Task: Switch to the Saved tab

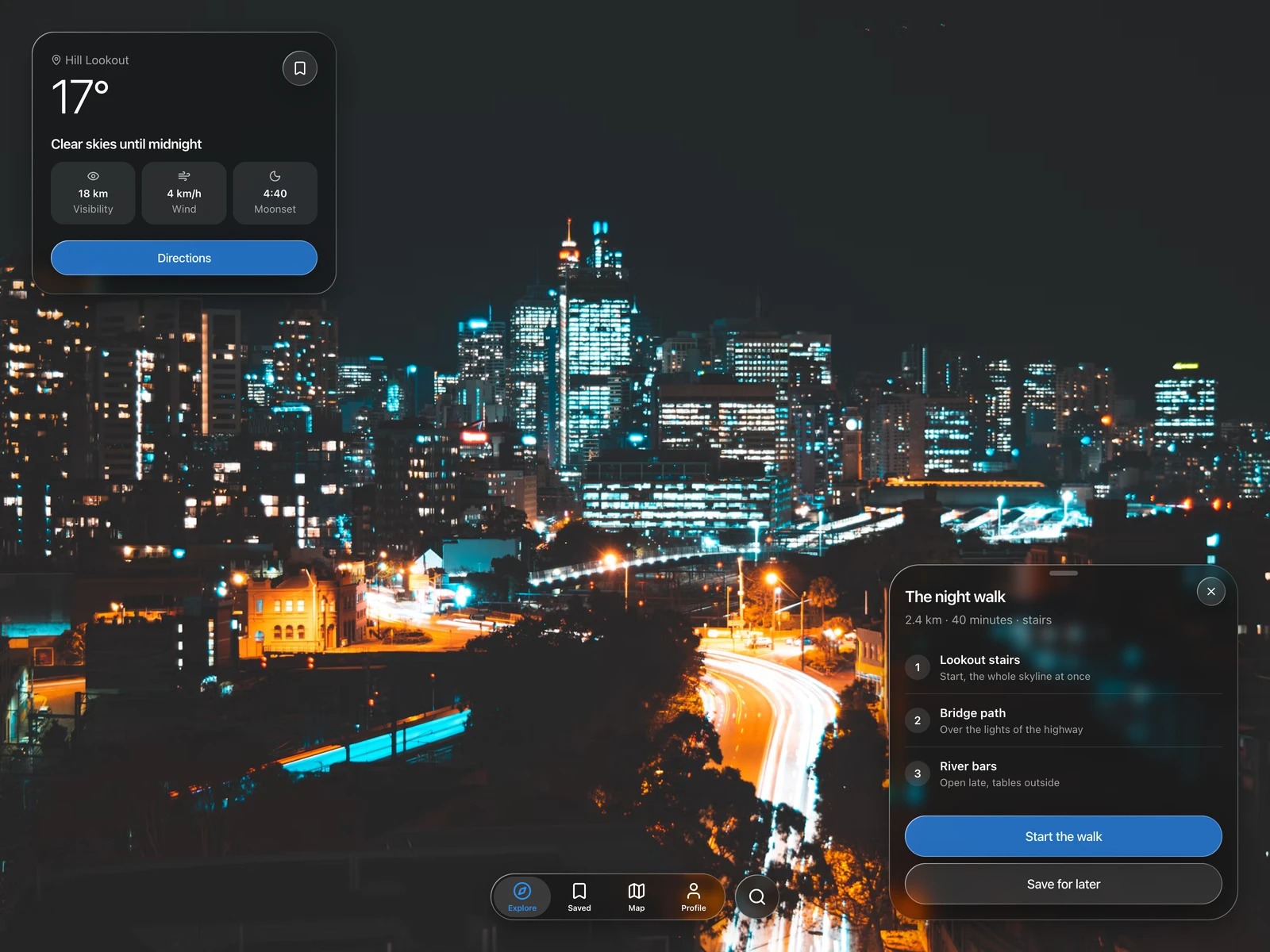Action: [579, 896]
